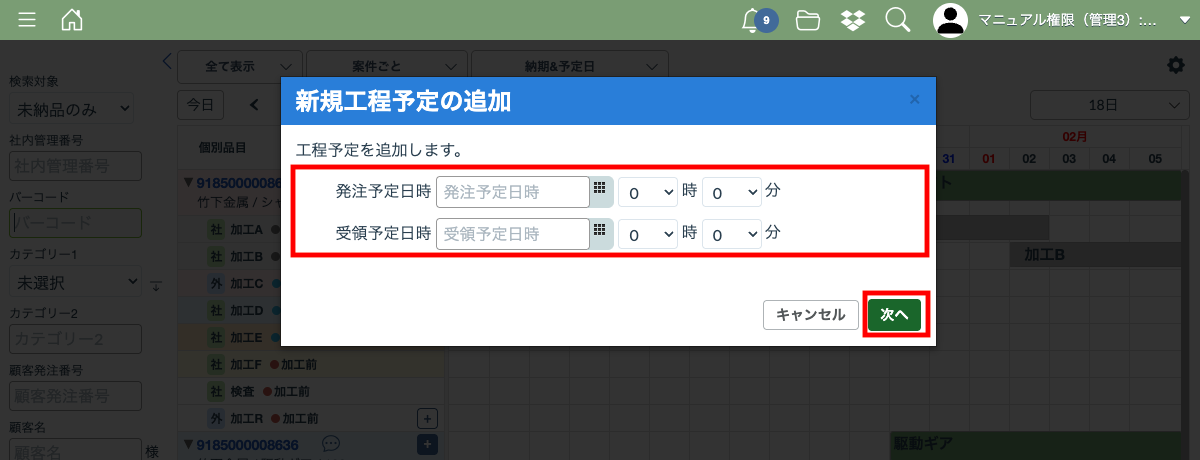Open the settings gear icon
The height and width of the screenshot is (460, 1200).
point(1176,65)
